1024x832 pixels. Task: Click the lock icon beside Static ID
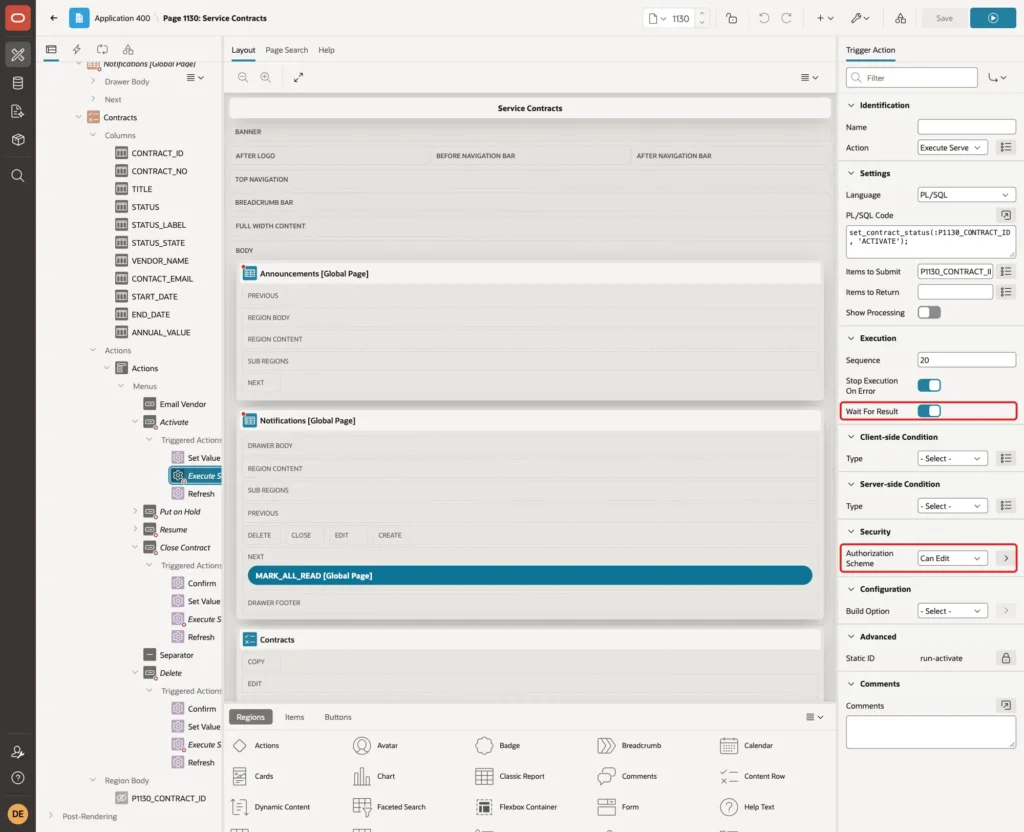point(1006,658)
